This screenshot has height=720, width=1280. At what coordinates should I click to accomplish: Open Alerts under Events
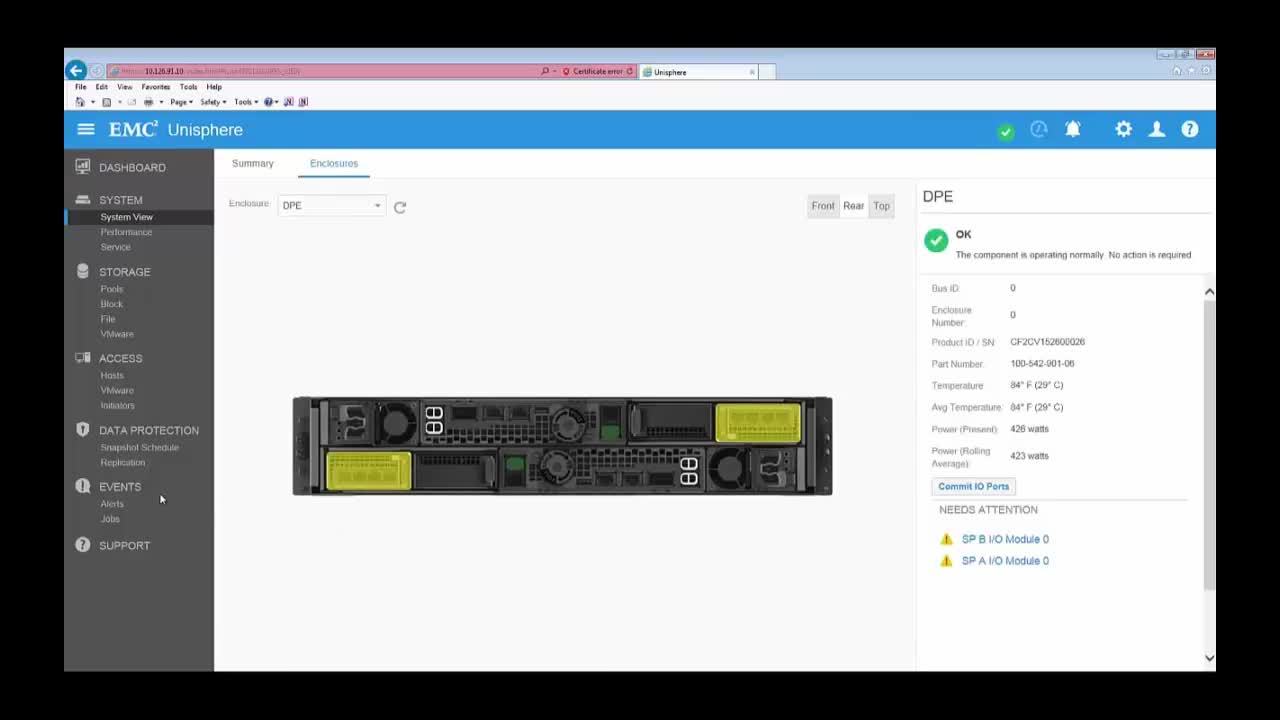(x=112, y=504)
